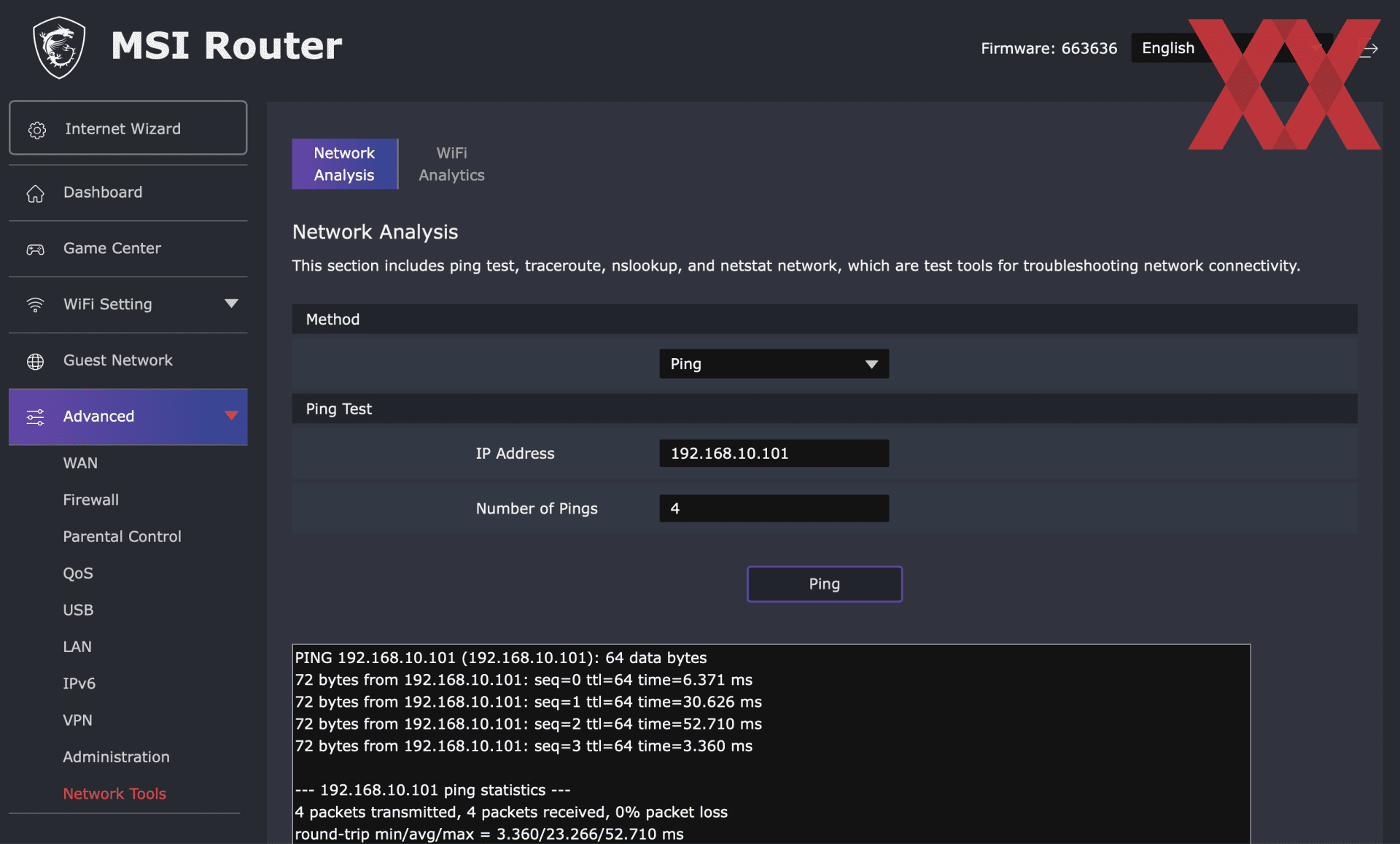The image size is (1400, 844).
Task: Click the Advanced sliders icon
Action: pyautogui.click(x=35, y=417)
